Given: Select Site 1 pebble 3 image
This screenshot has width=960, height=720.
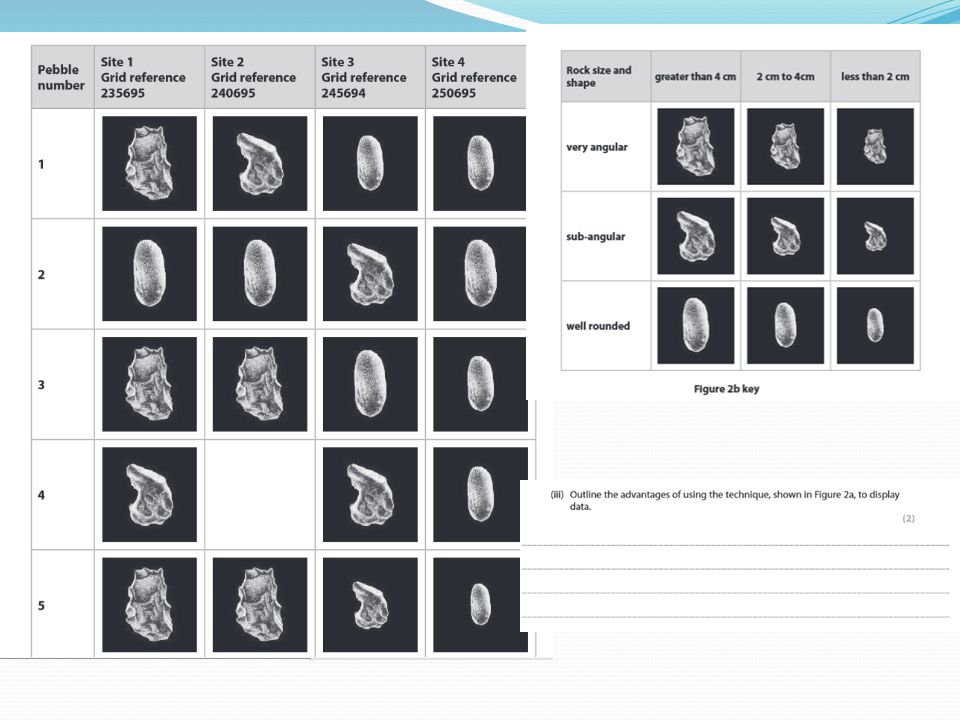Looking at the screenshot, I should 149,384.
